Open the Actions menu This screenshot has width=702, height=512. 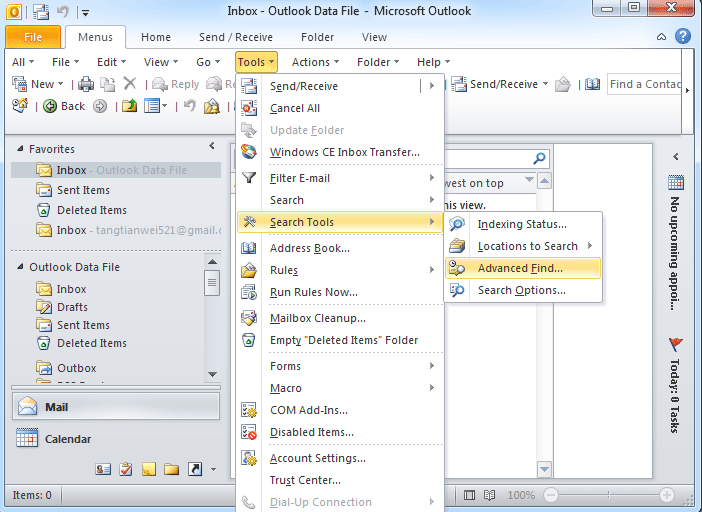pos(315,62)
